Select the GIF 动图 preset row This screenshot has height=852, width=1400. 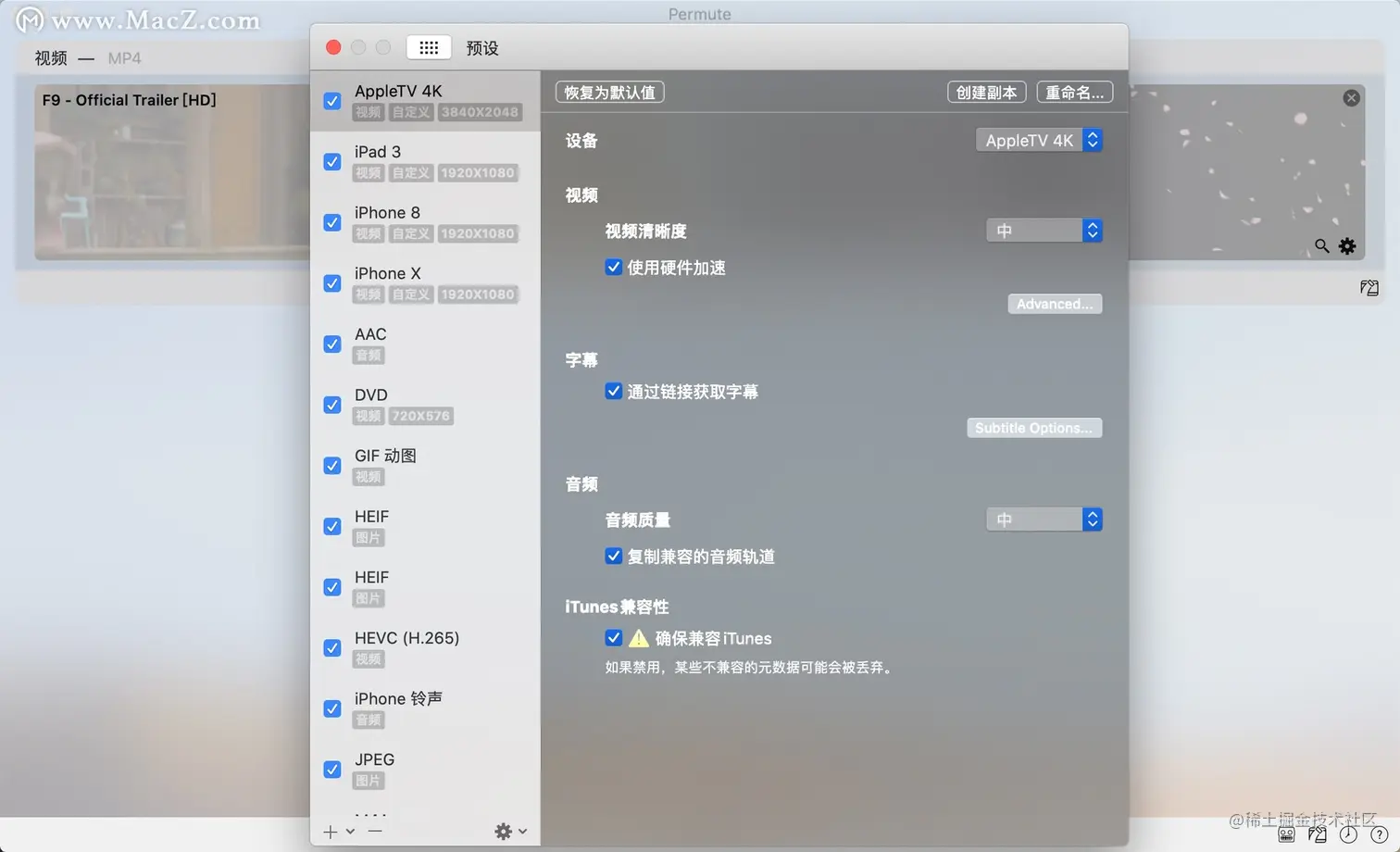(x=425, y=466)
